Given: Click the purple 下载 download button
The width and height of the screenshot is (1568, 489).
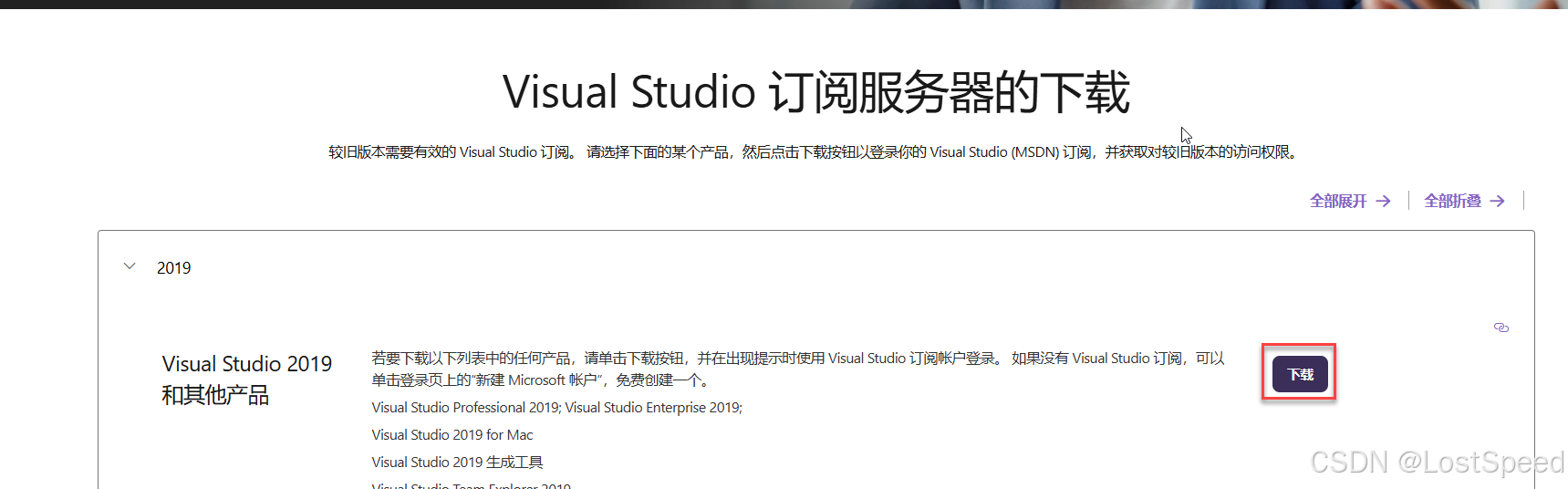Looking at the screenshot, I should (x=1300, y=374).
